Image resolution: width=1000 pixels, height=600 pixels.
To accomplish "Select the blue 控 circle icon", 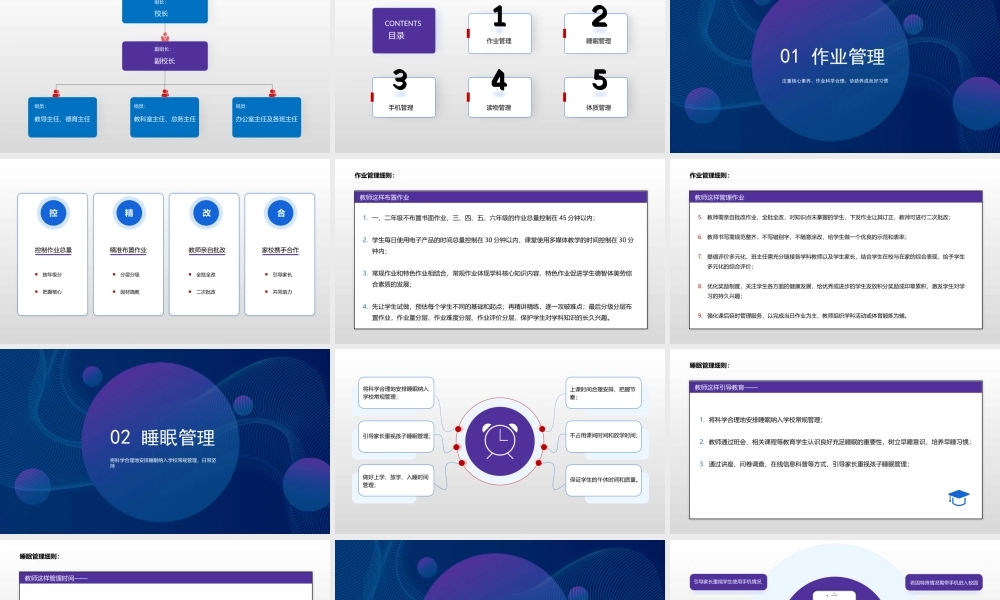I will [53, 213].
